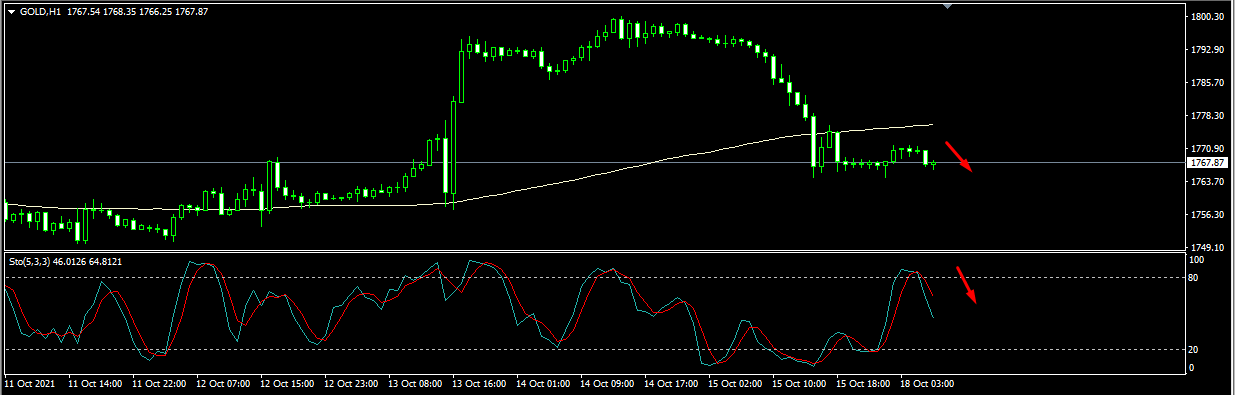The image size is (1235, 395).
Task: Click the 14 Oct 01:00 time label
Action: pyautogui.click(x=544, y=383)
